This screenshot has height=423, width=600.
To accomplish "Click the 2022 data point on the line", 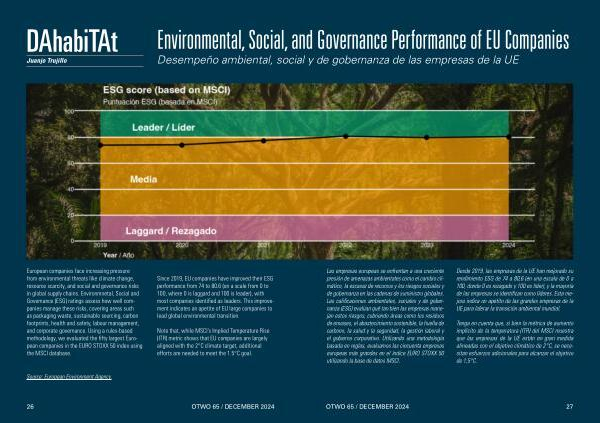I will (346, 136).
